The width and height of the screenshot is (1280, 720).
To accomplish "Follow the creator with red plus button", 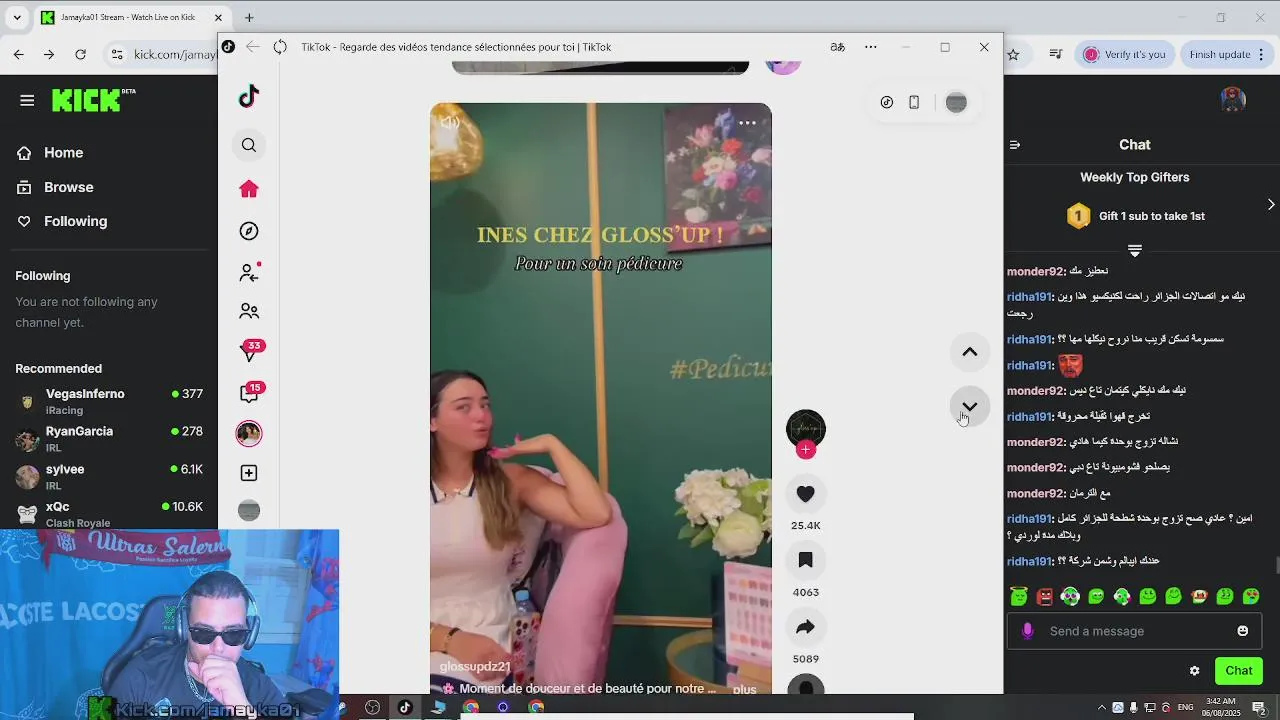I will pyautogui.click(x=806, y=450).
